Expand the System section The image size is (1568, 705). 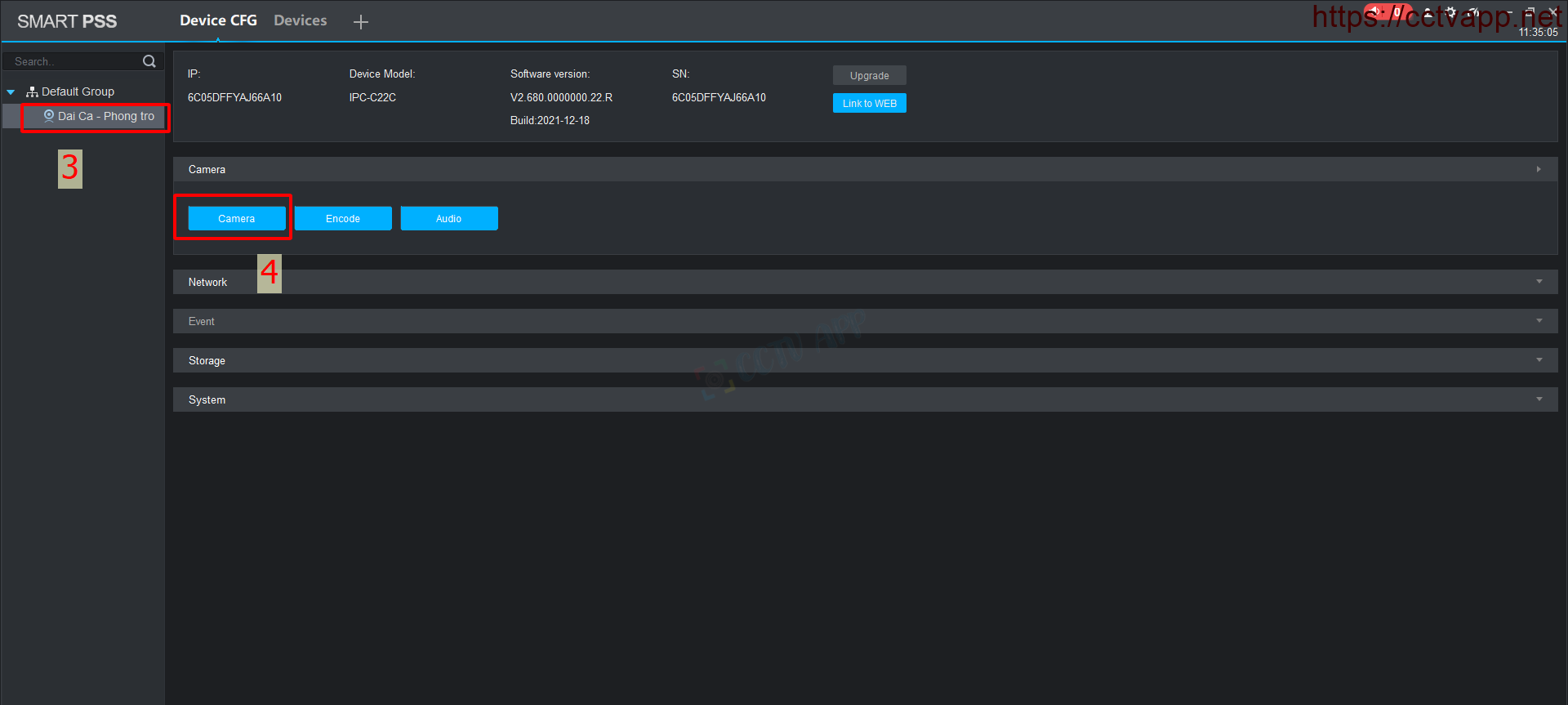coord(1539,399)
